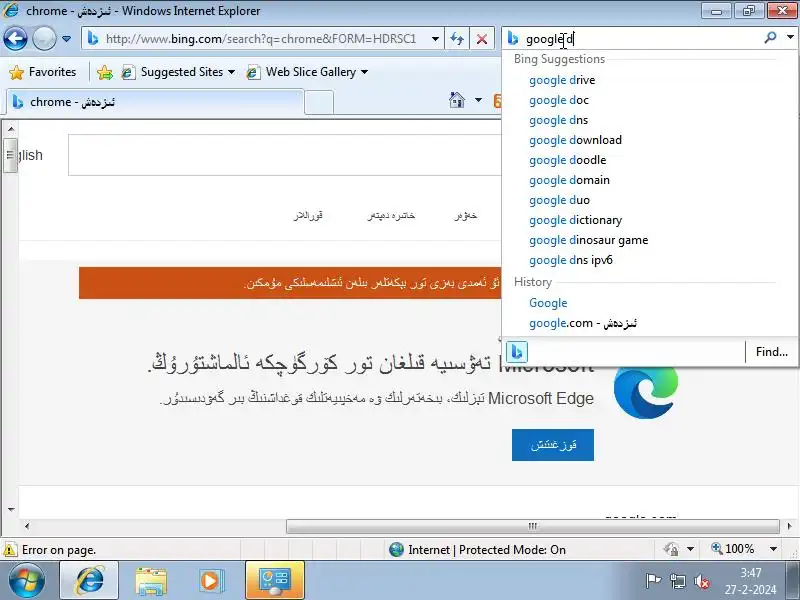Open the Favorites button
The width and height of the screenshot is (800, 600).
pos(43,72)
